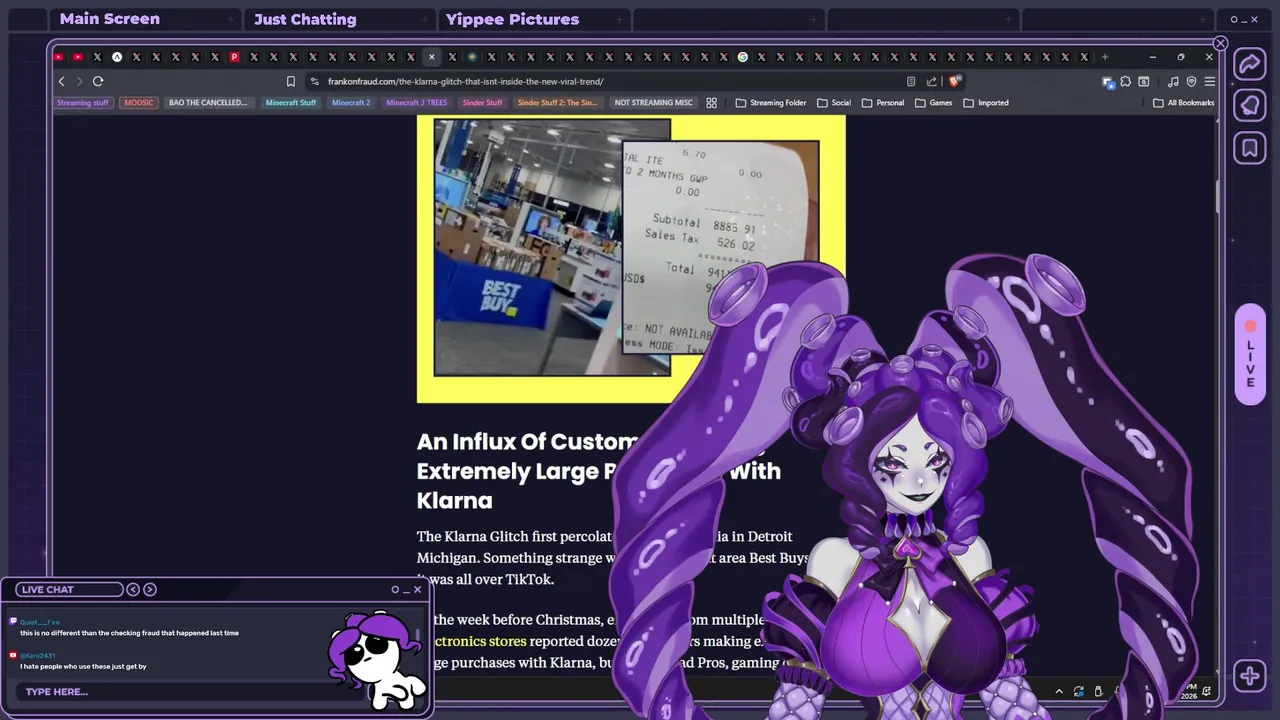Expand the Social bookmarks folder
Screen dimensions: 1280x720
834,102
